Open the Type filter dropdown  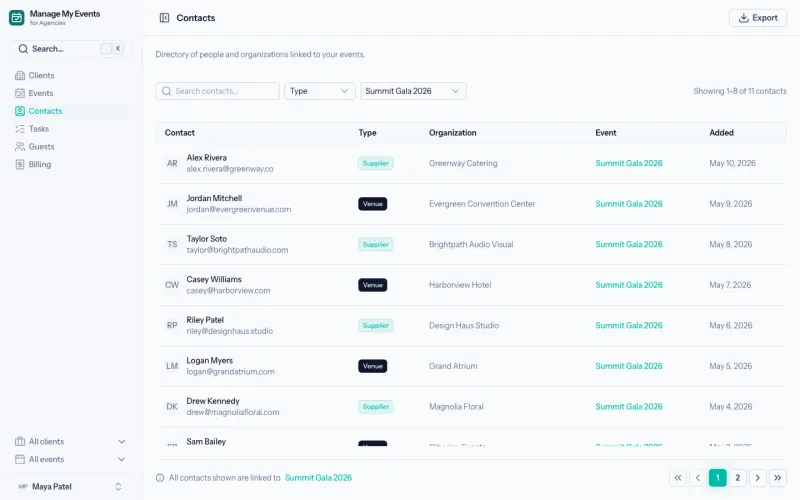point(319,91)
